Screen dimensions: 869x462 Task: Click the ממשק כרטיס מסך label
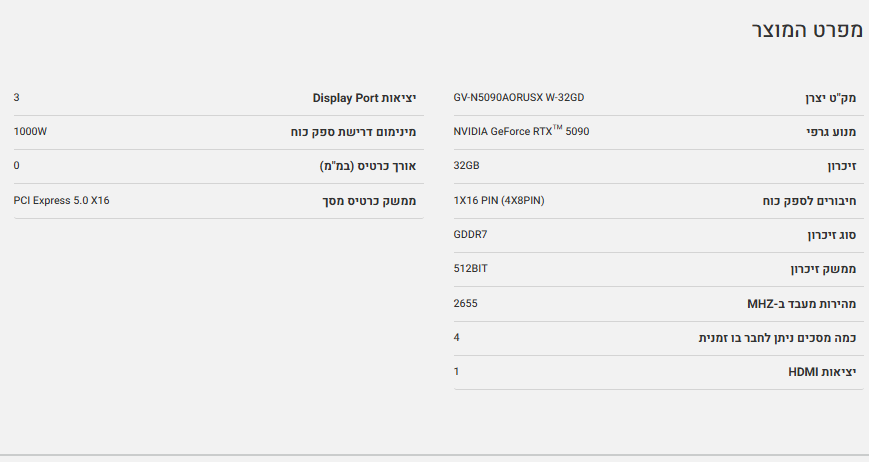point(368,201)
